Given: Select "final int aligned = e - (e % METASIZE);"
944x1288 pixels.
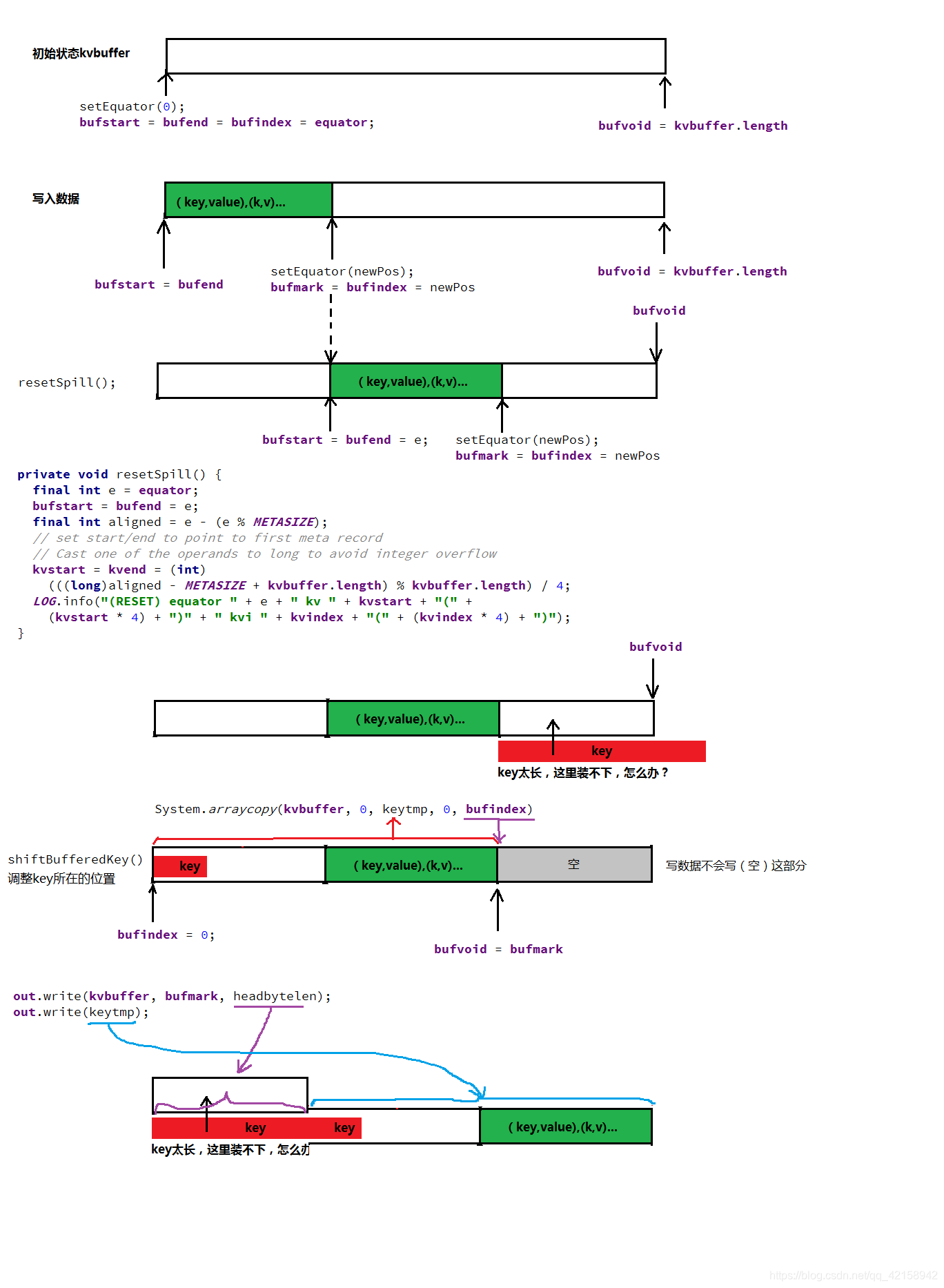Looking at the screenshot, I should click(180, 522).
